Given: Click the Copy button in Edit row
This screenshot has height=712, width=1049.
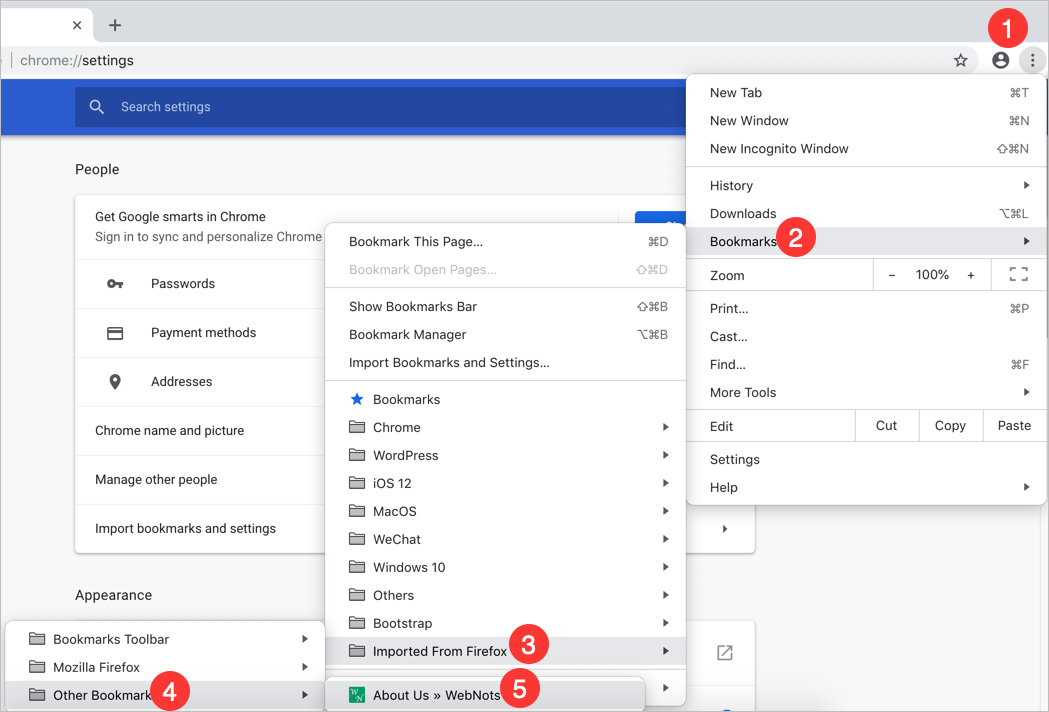Looking at the screenshot, I should 950,426.
